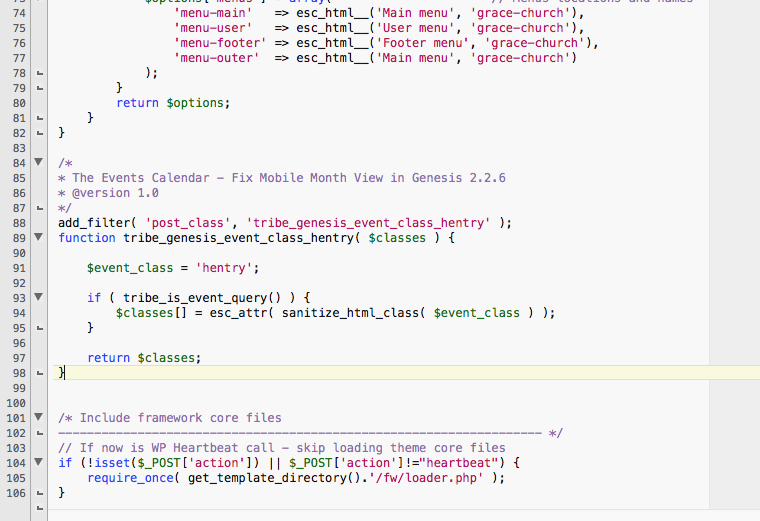The height and width of the screenshot is (521, 760).
Task: Collapse the function fold at line 89
Action: pyautogui.click(x=39, y=238)
